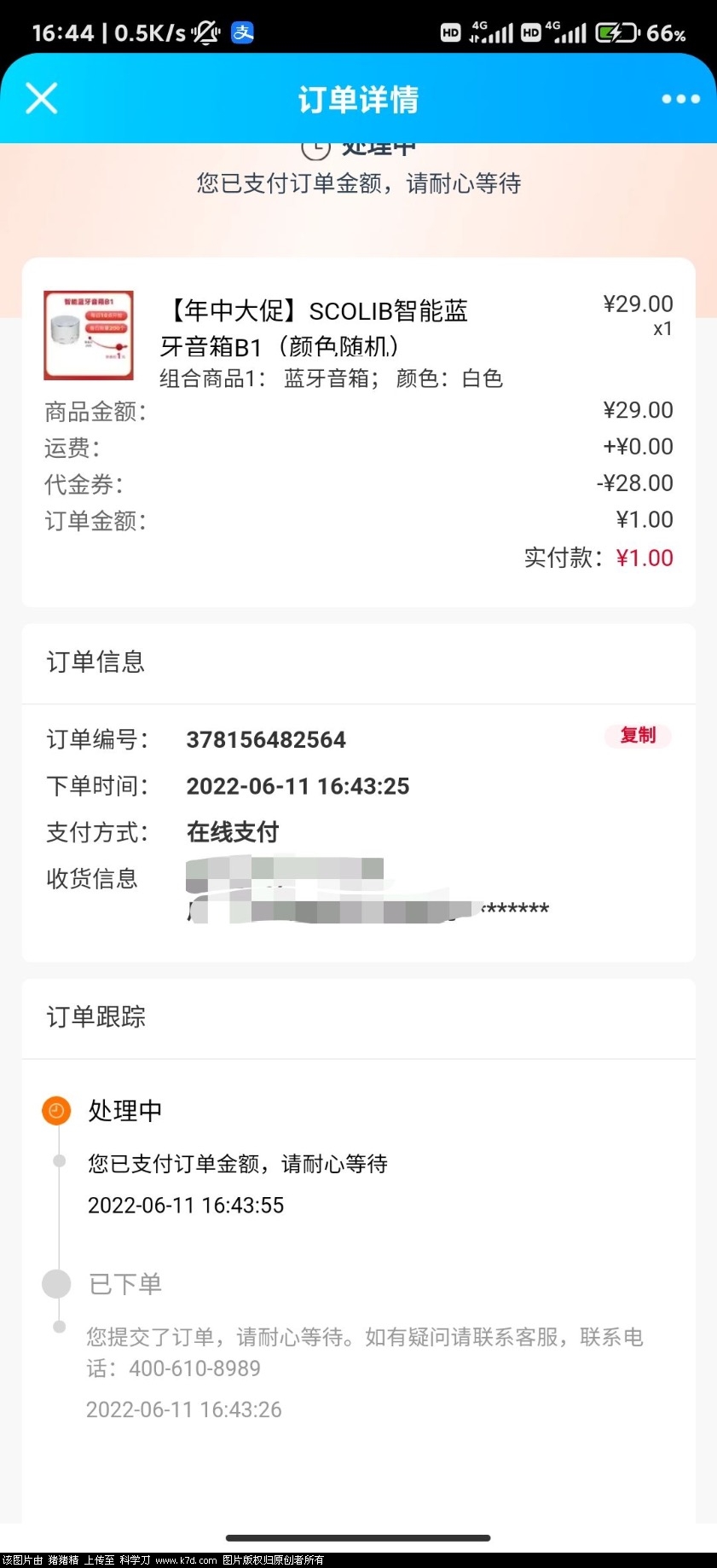Tap the muted bell icon in status bar

pos(205,32)
